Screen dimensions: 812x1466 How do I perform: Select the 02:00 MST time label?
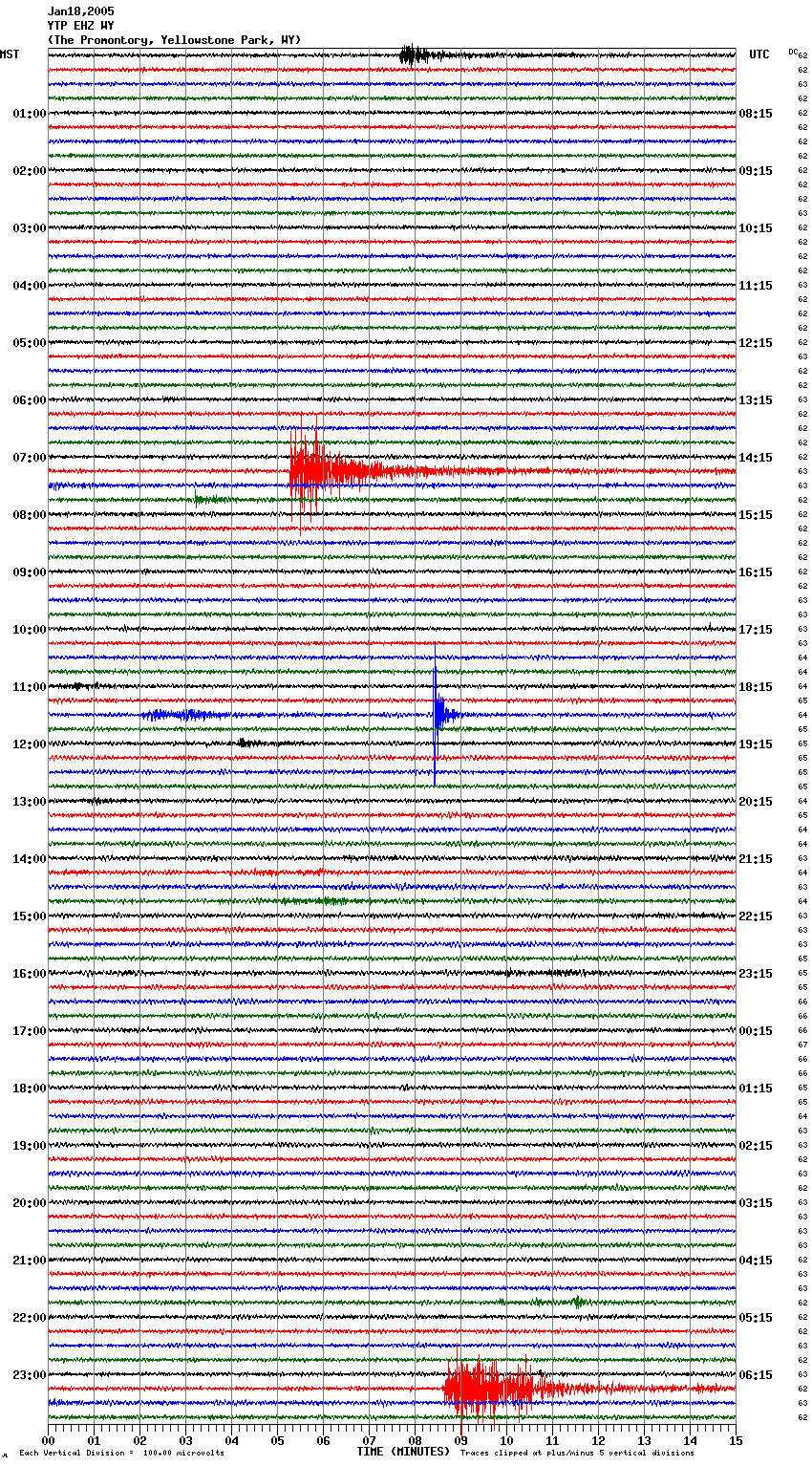click(x=30, y=171)
